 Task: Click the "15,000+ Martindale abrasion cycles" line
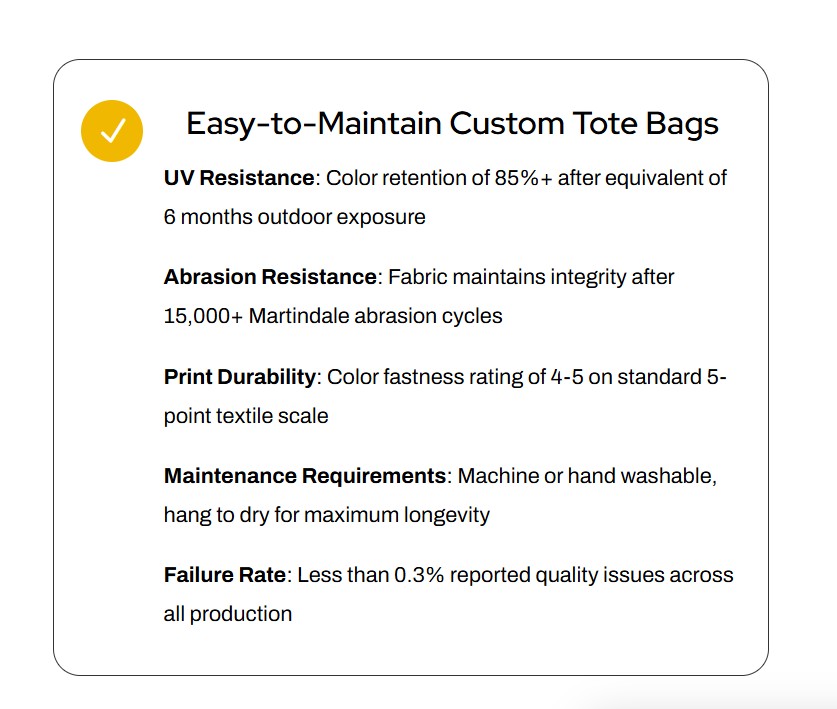(x=333, y=316)
